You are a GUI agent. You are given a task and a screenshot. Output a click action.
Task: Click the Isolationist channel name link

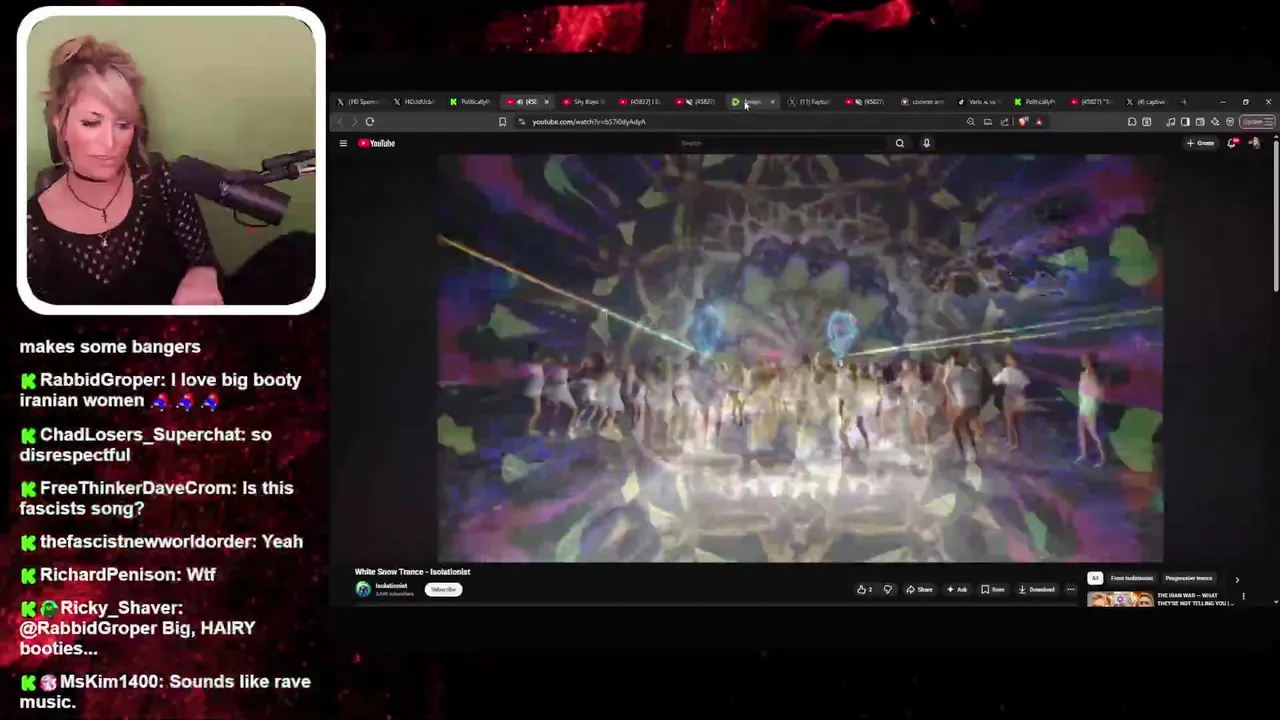[391, 585]
